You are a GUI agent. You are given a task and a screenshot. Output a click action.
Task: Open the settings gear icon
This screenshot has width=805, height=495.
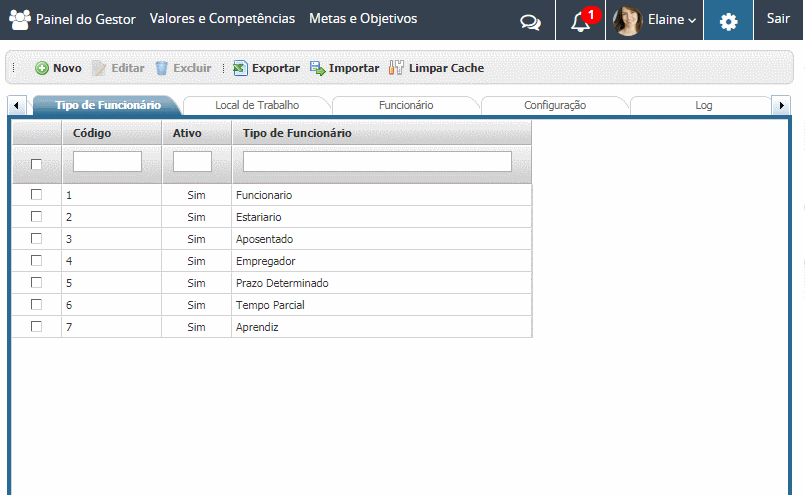coord(729,21)
